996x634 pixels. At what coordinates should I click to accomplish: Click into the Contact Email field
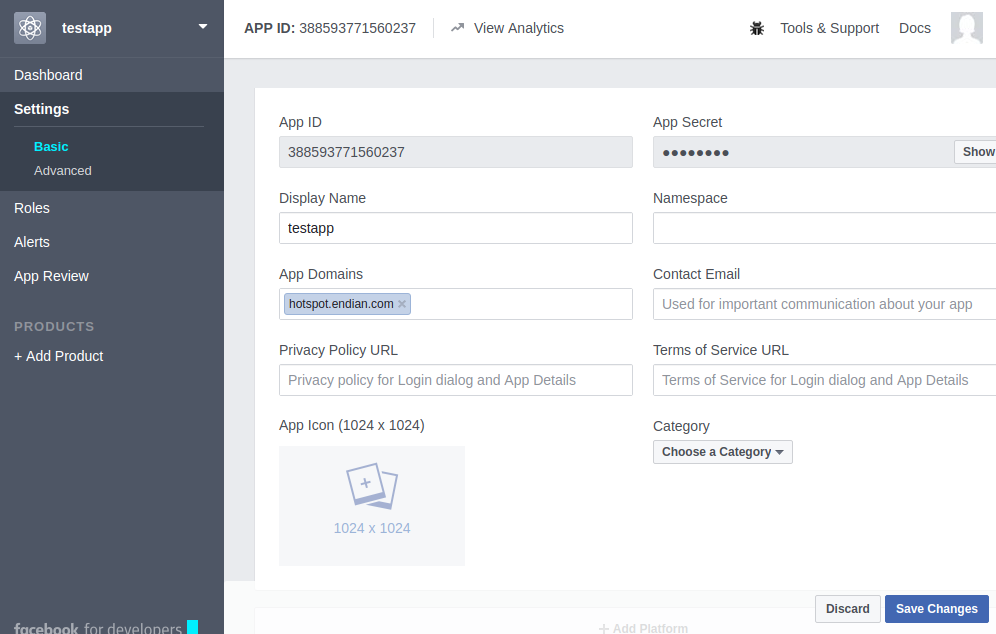(824, 304)
